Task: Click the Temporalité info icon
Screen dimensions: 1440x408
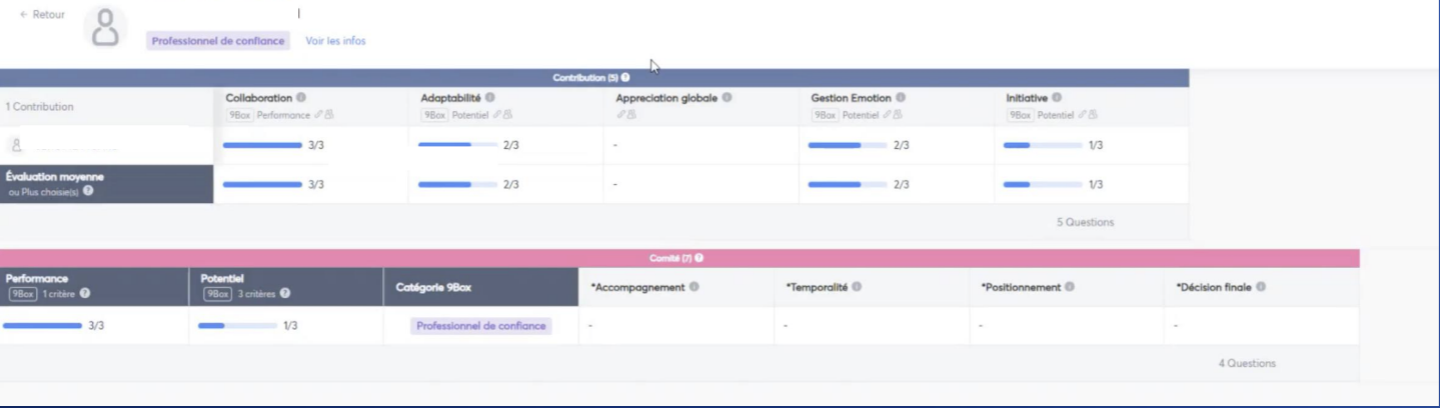Action: click(x=857, y=287)
